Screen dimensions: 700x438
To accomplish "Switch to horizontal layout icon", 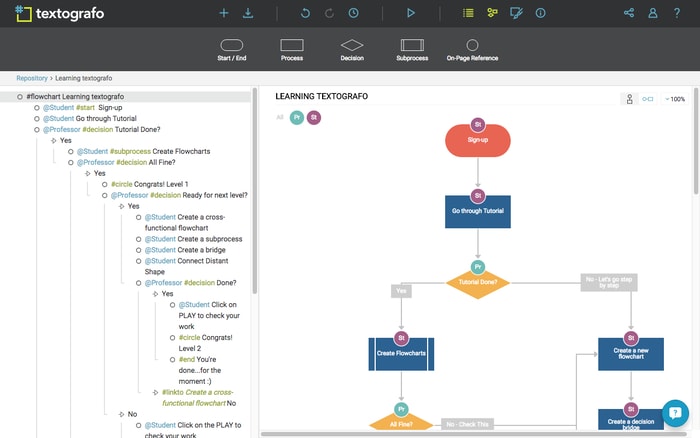I will click(x=647, y=99).
